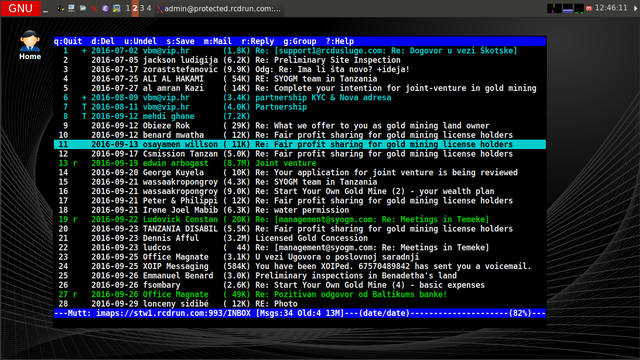This screenshot has width=640, height=360.
Task: Click the network monitor graph with green dots
Action: 579,9
